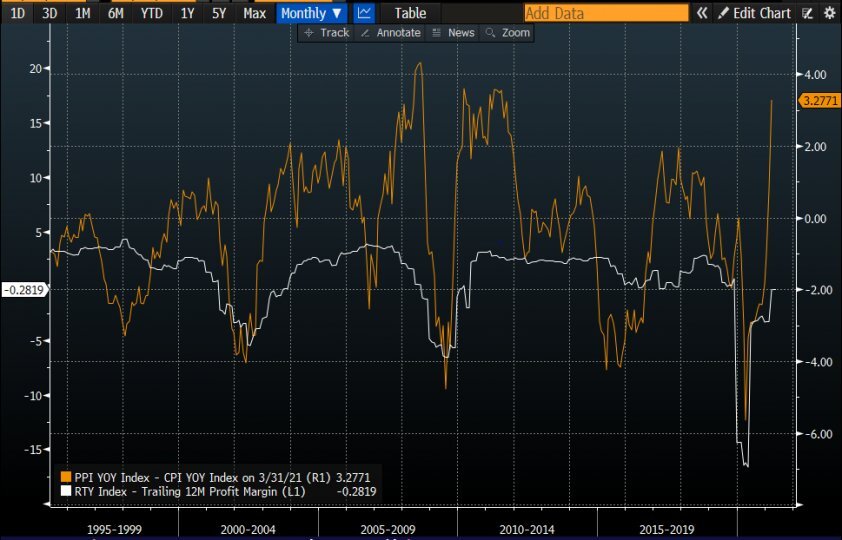This screenshot has width=842, height=540.
Task: Click the left axis value -15
Action: tap(33, 450)
